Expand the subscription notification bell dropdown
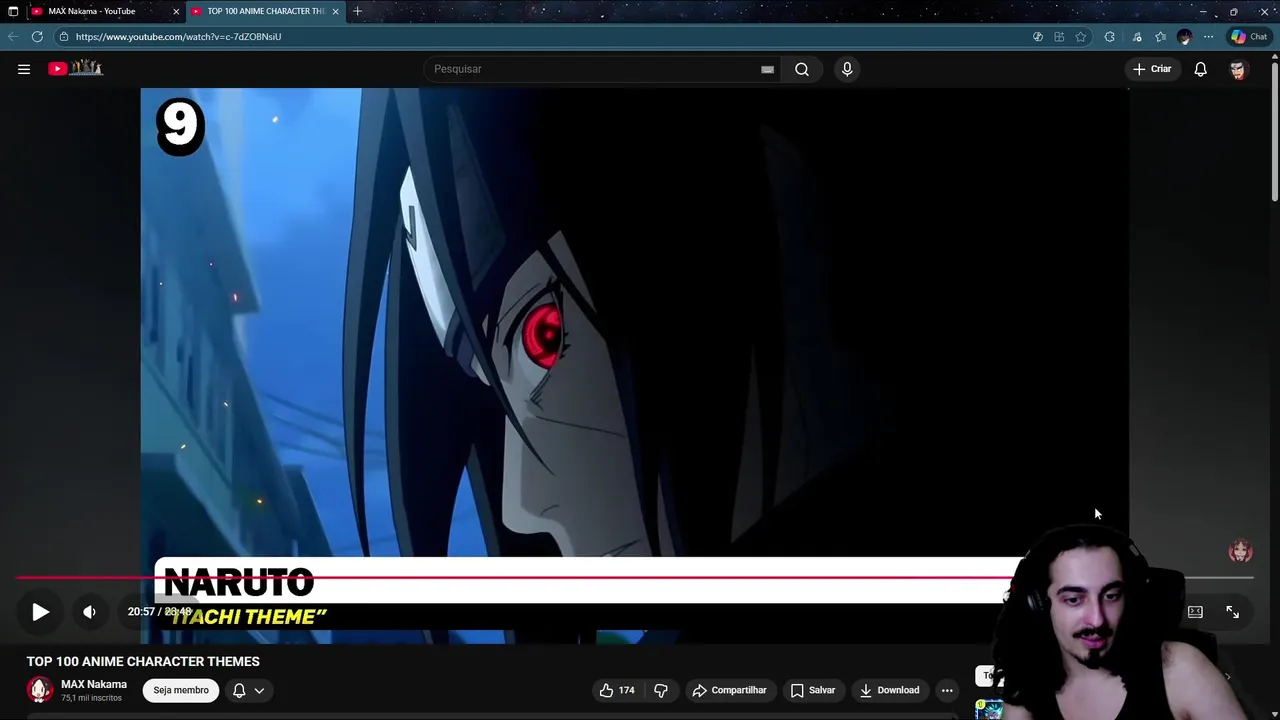Screen dimensions: 1280x720 [248, 690]
